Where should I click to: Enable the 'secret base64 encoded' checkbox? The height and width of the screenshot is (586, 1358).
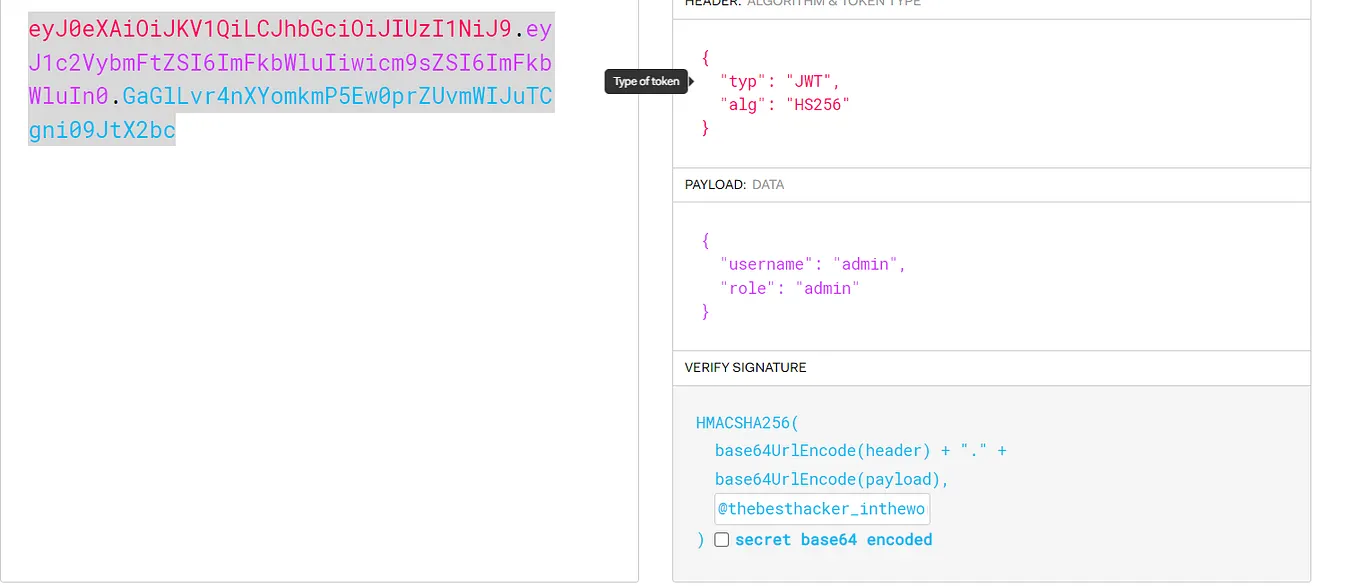722,540
